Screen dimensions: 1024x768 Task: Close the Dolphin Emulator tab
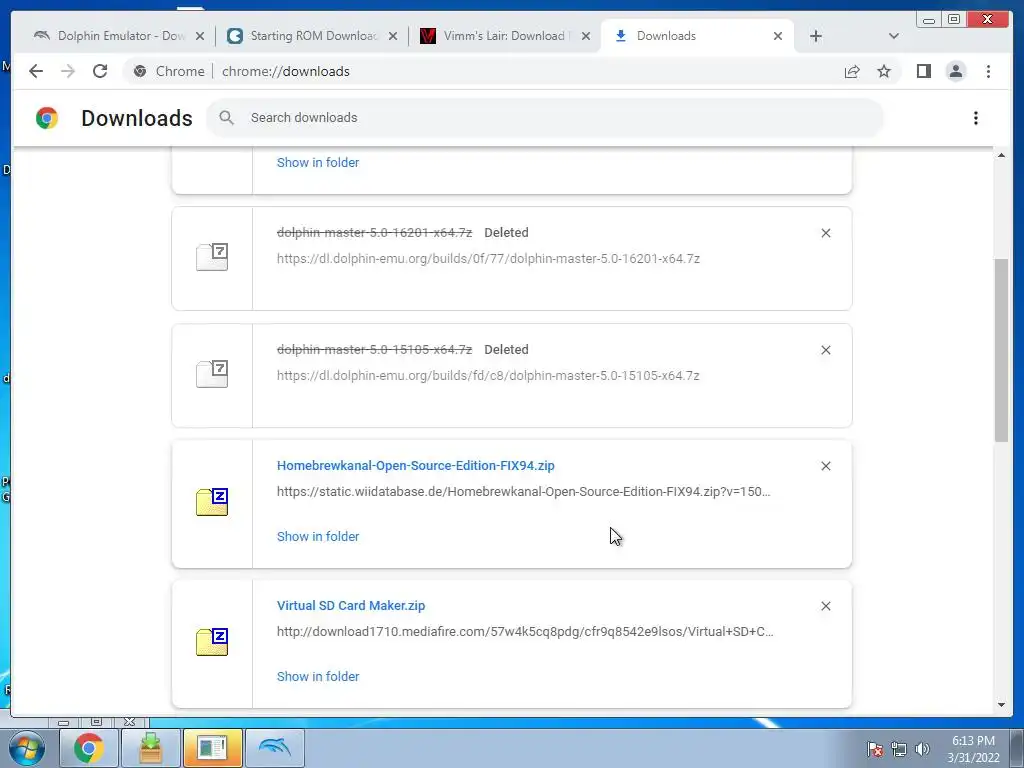tap(200, 36)
